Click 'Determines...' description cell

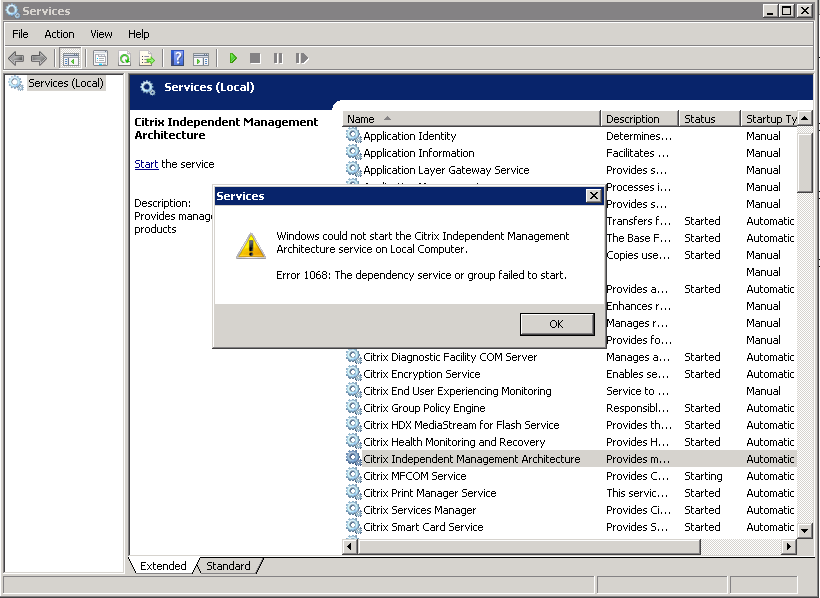click(x=639, y=136)
